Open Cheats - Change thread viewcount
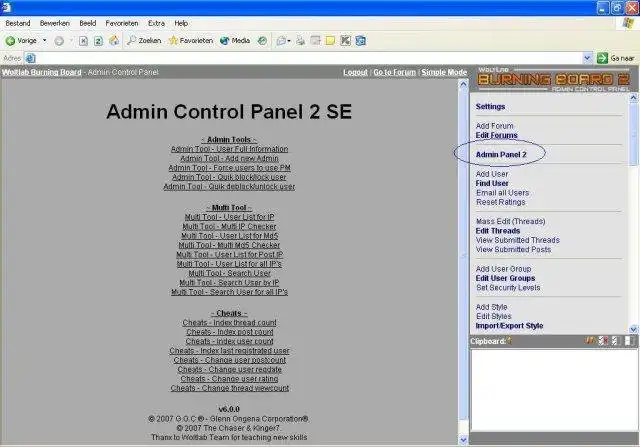 coord(229,388)
